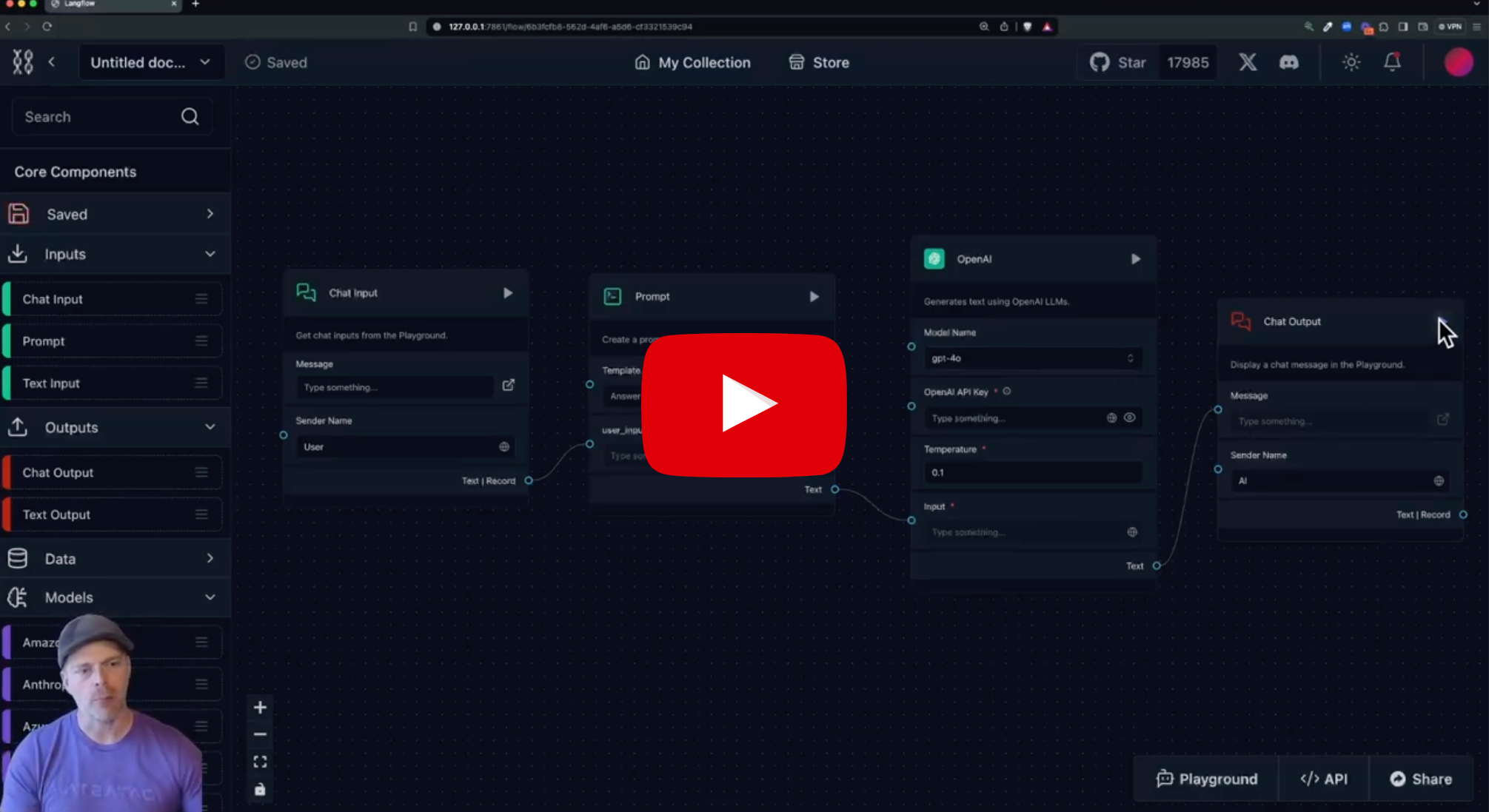Click the Share button at bottom right
This screenshot has height=812, width=1489.
pyautogui.click(x=1422, y=778)
